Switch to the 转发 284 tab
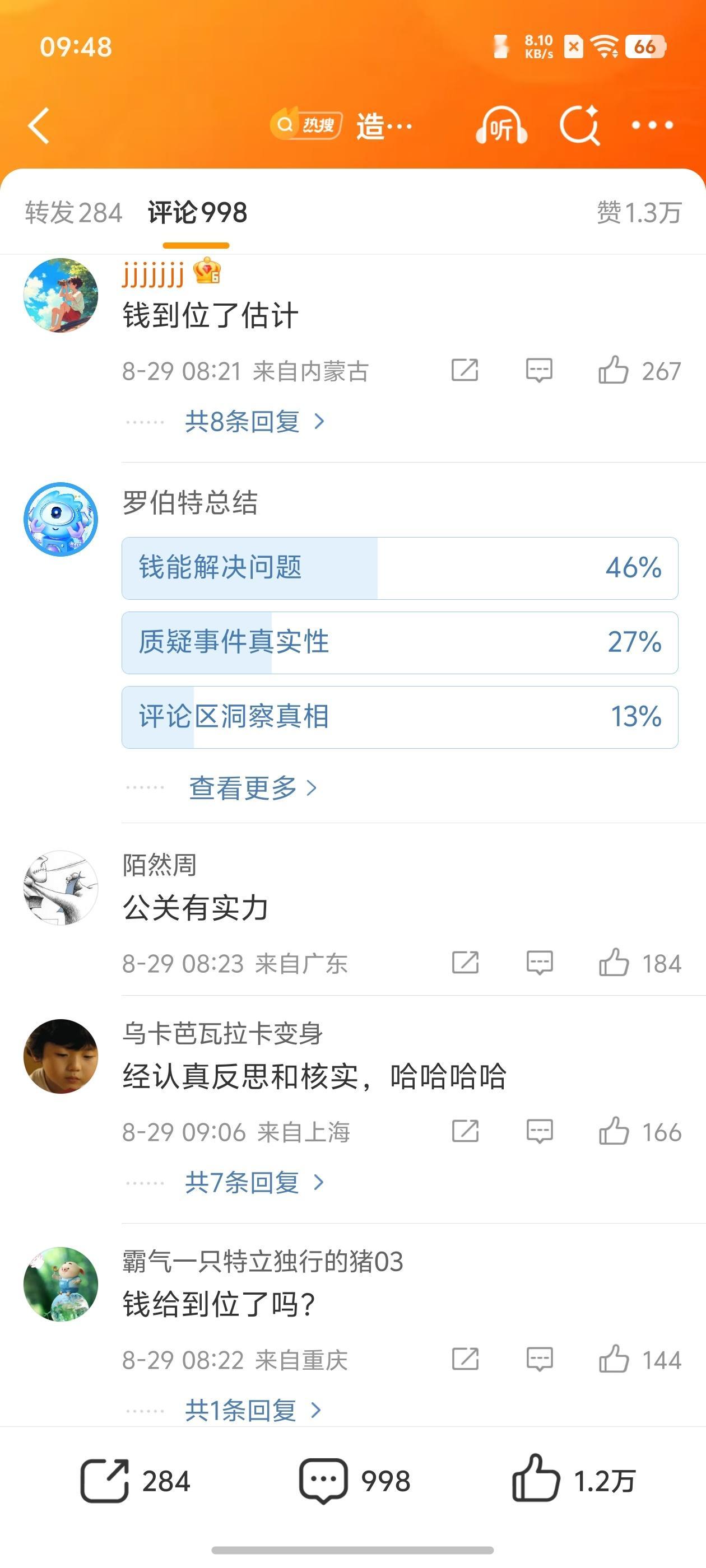This screenshot has width=706, height=1568. click(x=74, y=213)
